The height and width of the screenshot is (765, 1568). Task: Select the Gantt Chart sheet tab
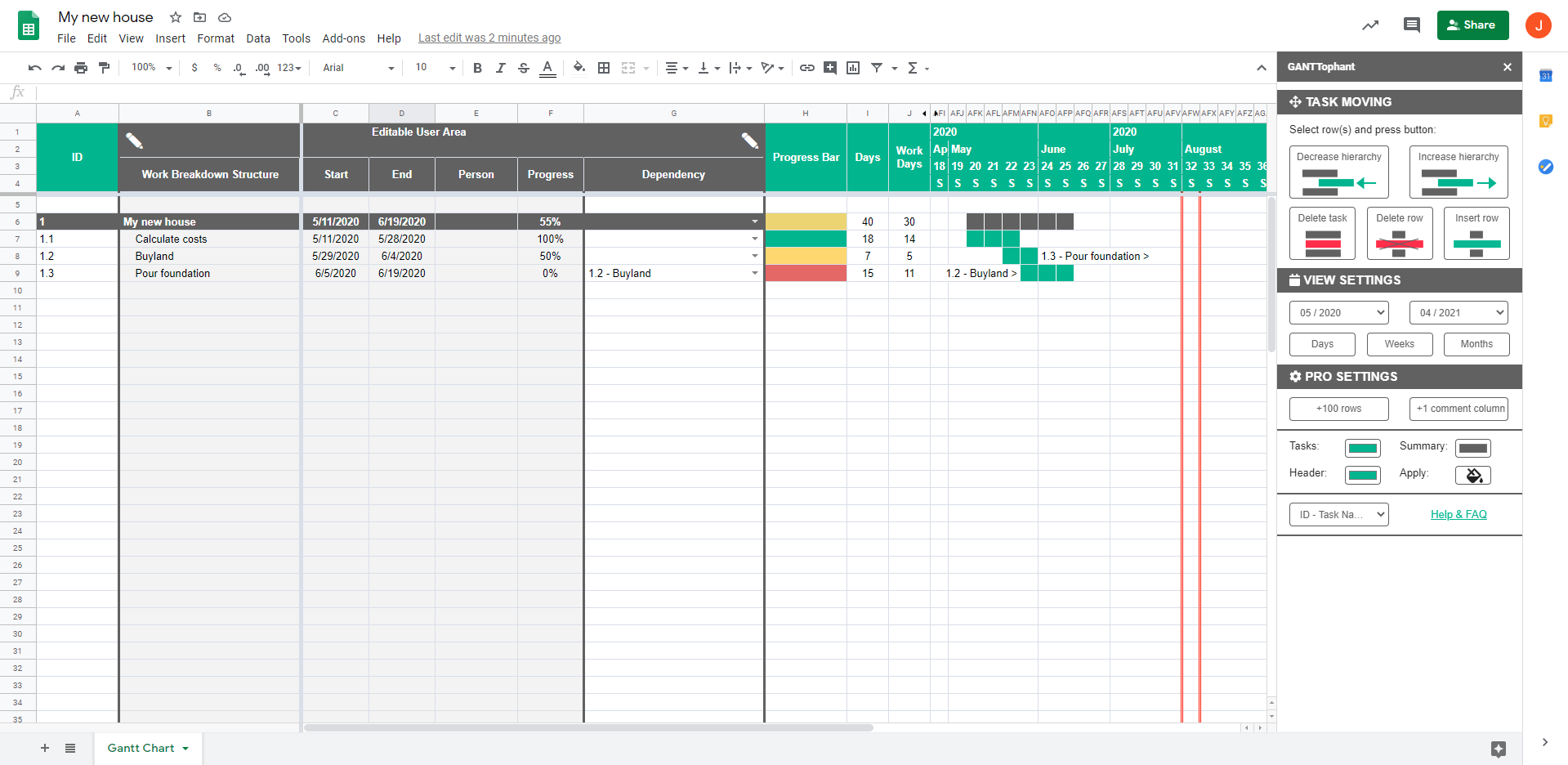pyautogui.click(x=141, y=748)
